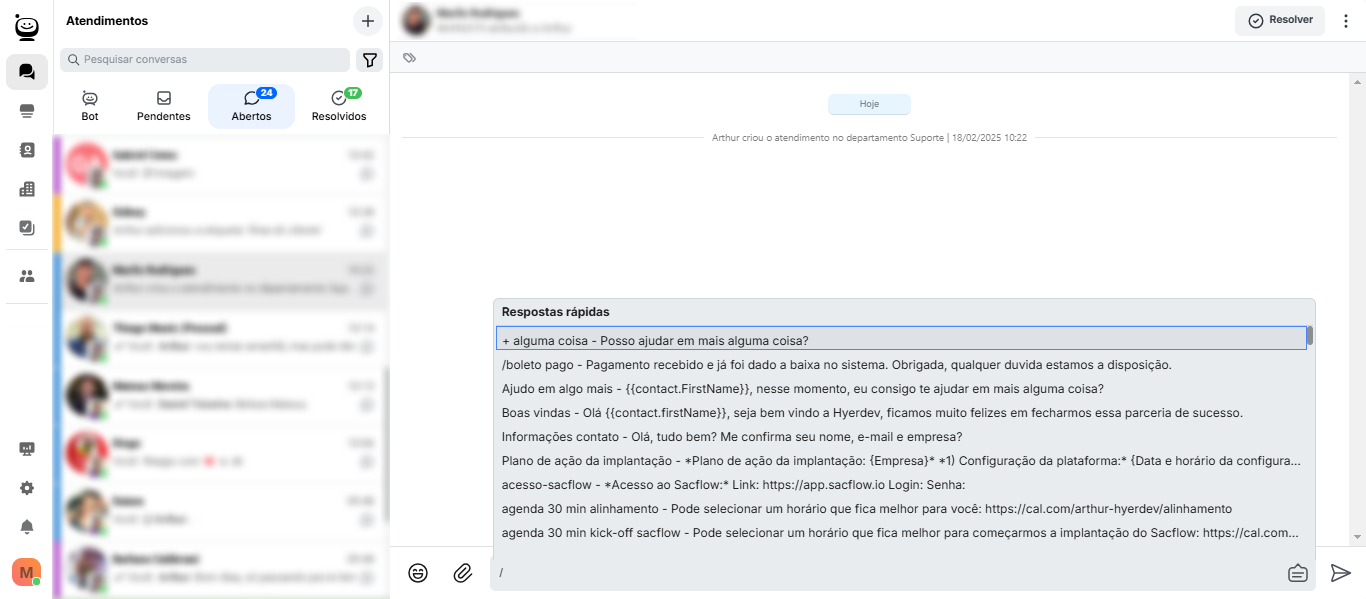Click the Pesquisar conversas search field
The height and width of the screenshot is (599, 1366).
pos(205,60)
